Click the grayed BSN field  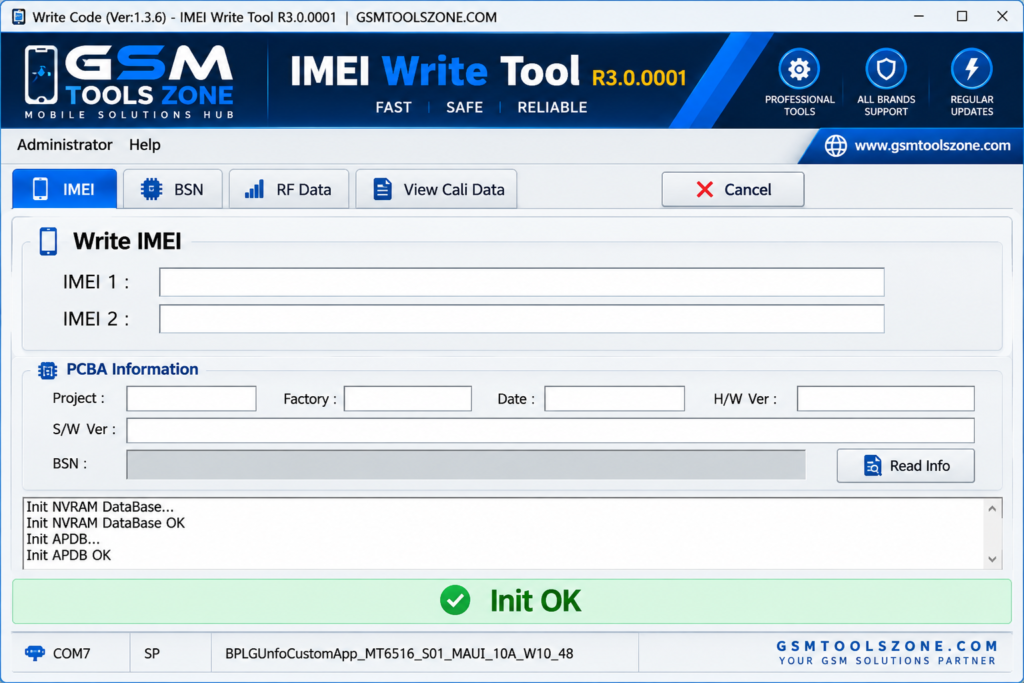click(466, 464)
